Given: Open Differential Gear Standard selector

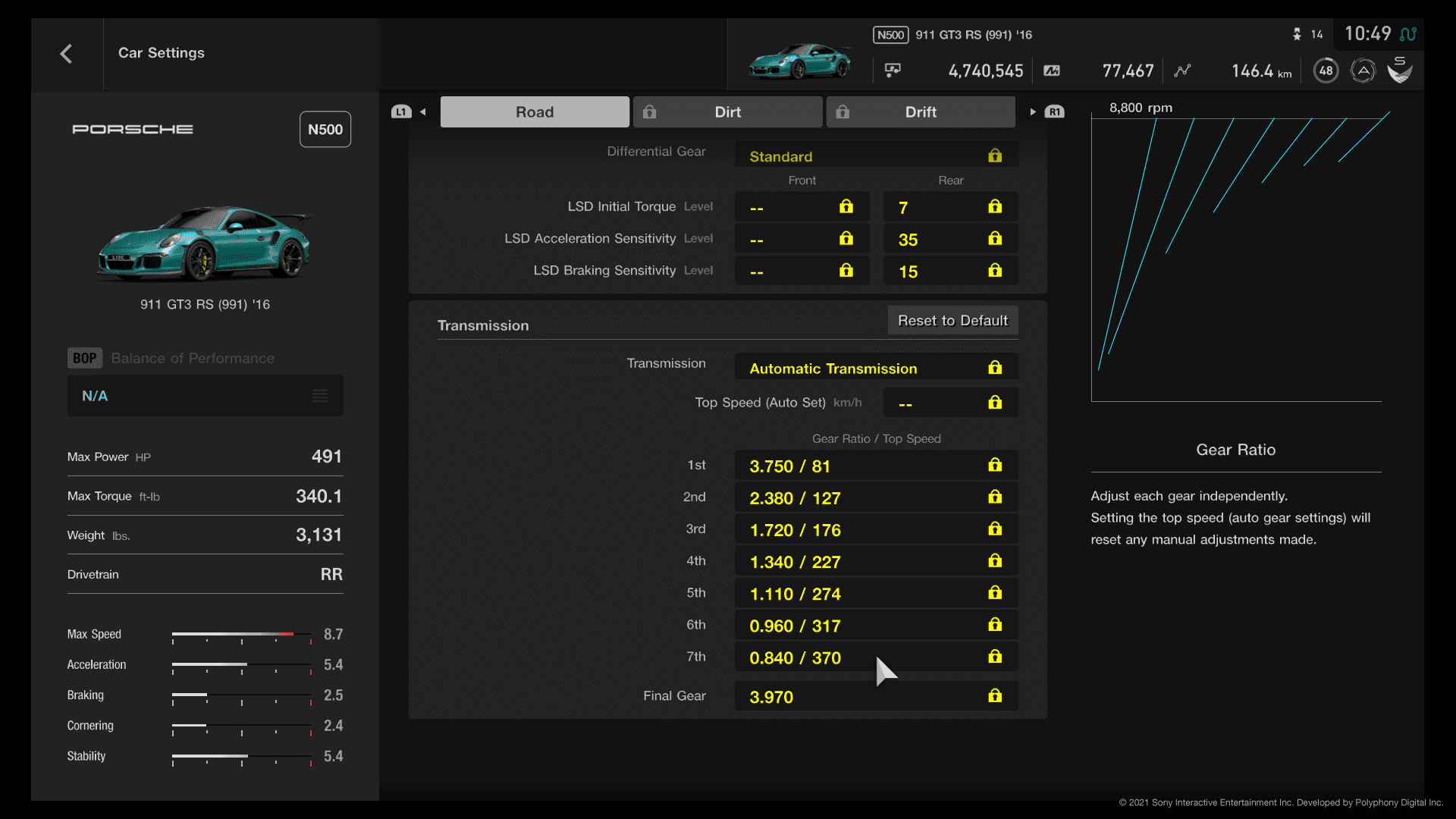Looking at the screenshot, I should 877,156.
